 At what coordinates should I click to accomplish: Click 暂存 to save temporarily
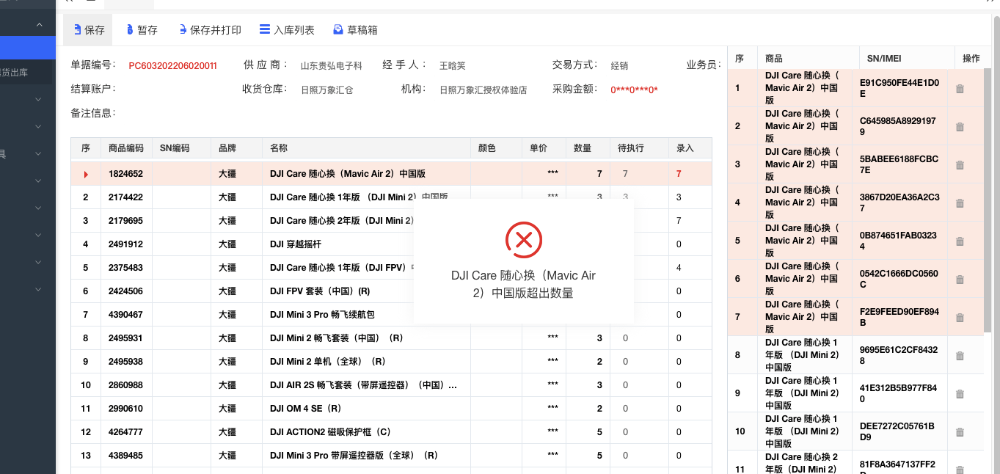[140, 30]
